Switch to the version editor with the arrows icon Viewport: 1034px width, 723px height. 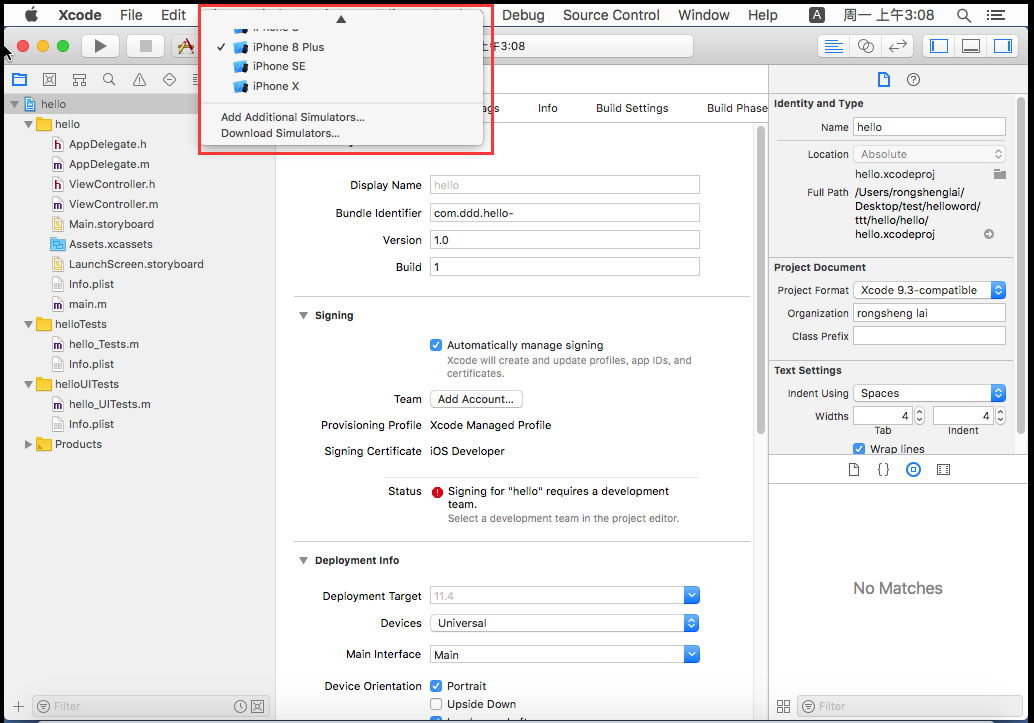click(x=897, y=46)
